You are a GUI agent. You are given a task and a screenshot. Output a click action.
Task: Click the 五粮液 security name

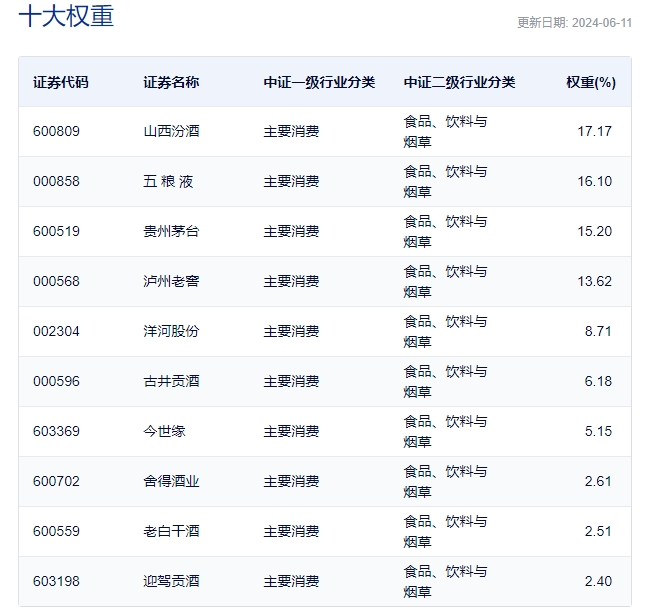(x=168, y=181)
